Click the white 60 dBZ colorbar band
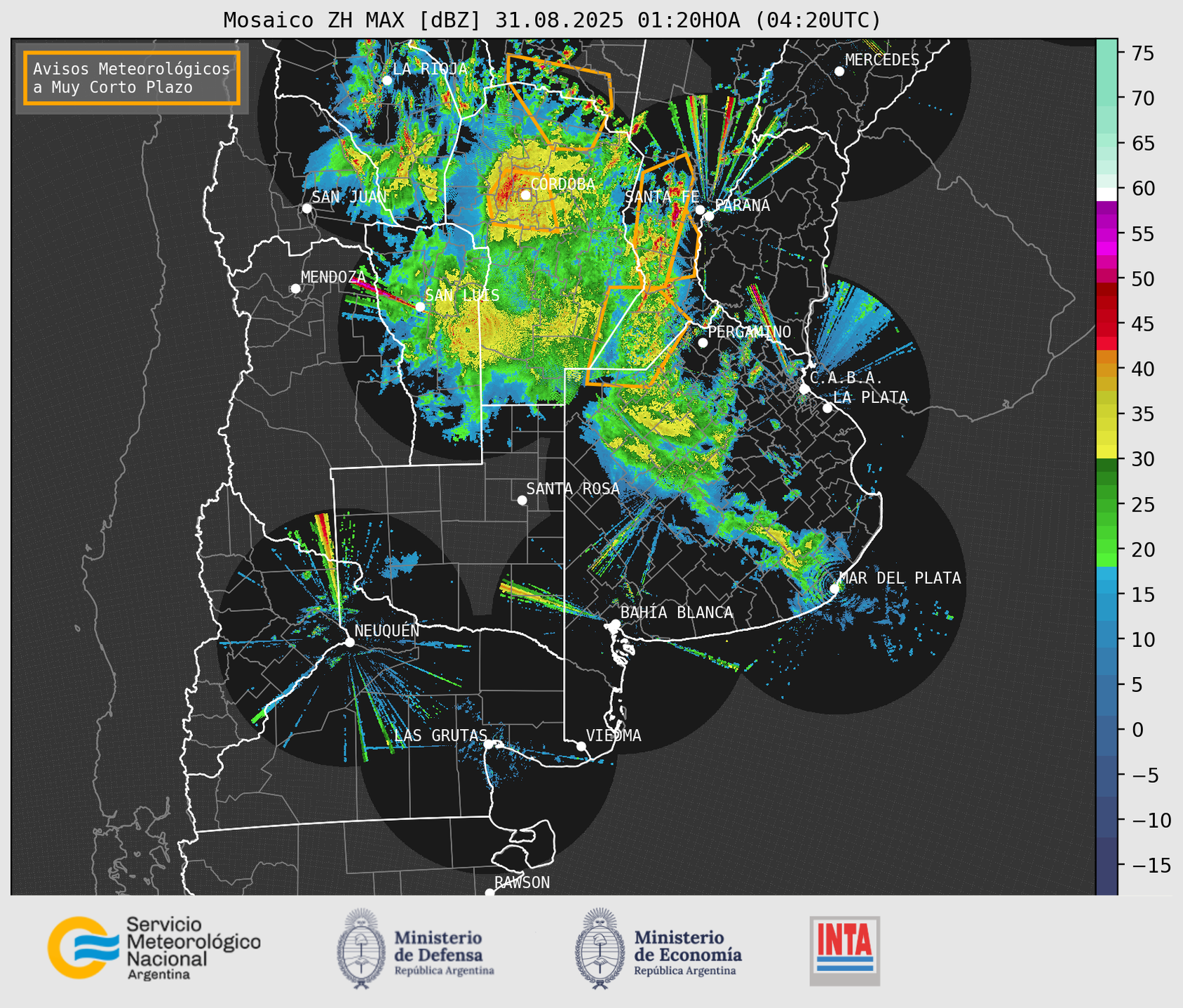The height and width of the screenshot is (1008, 1183). point(1107,194)
